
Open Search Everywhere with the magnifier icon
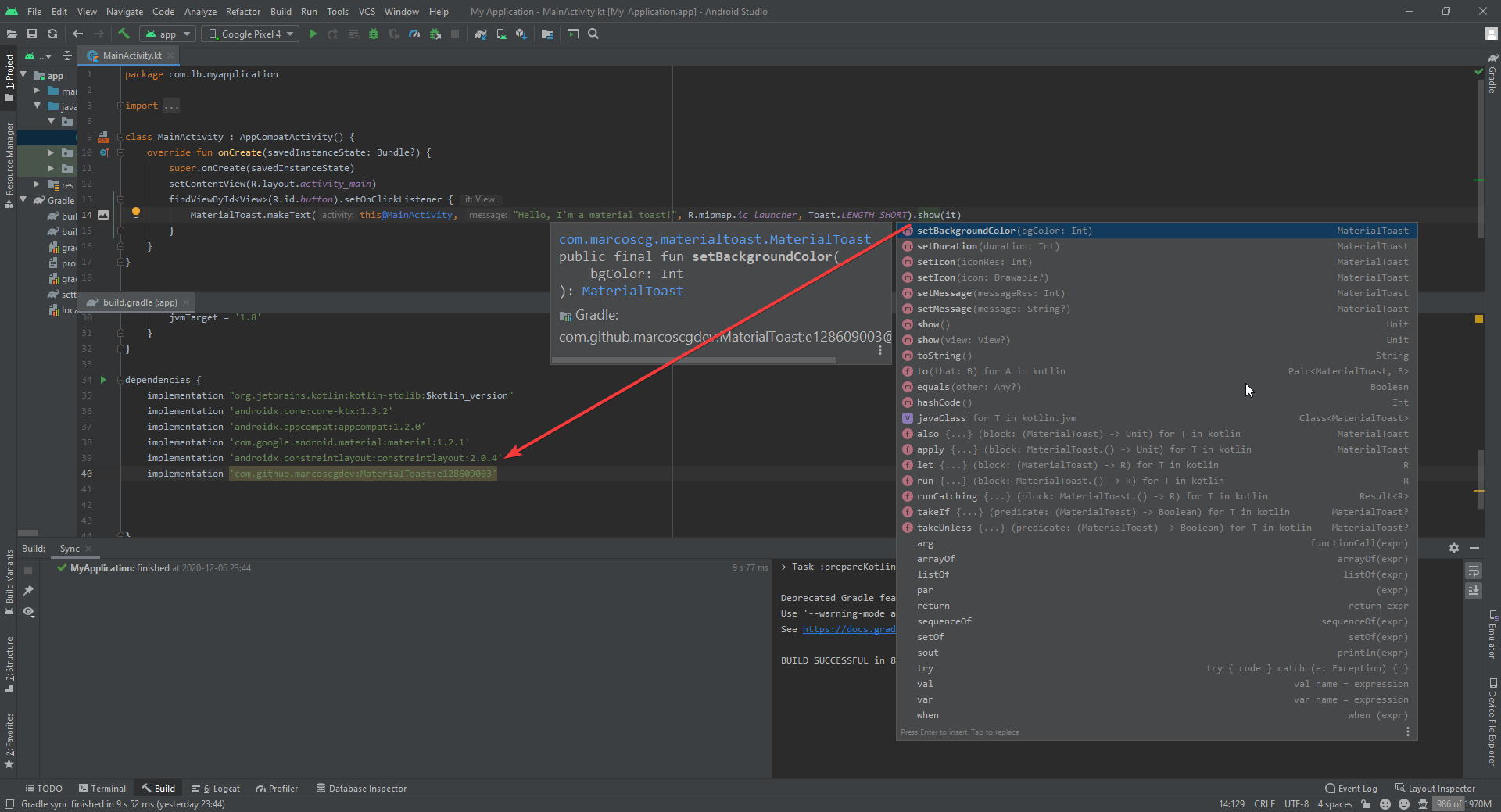point(594,34)
